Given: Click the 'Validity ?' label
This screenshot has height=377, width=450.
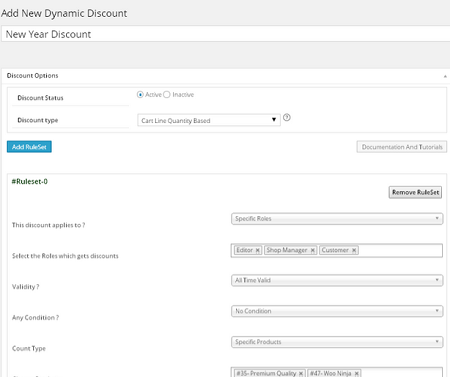Looking at the screenshot, I should (26, 287).
